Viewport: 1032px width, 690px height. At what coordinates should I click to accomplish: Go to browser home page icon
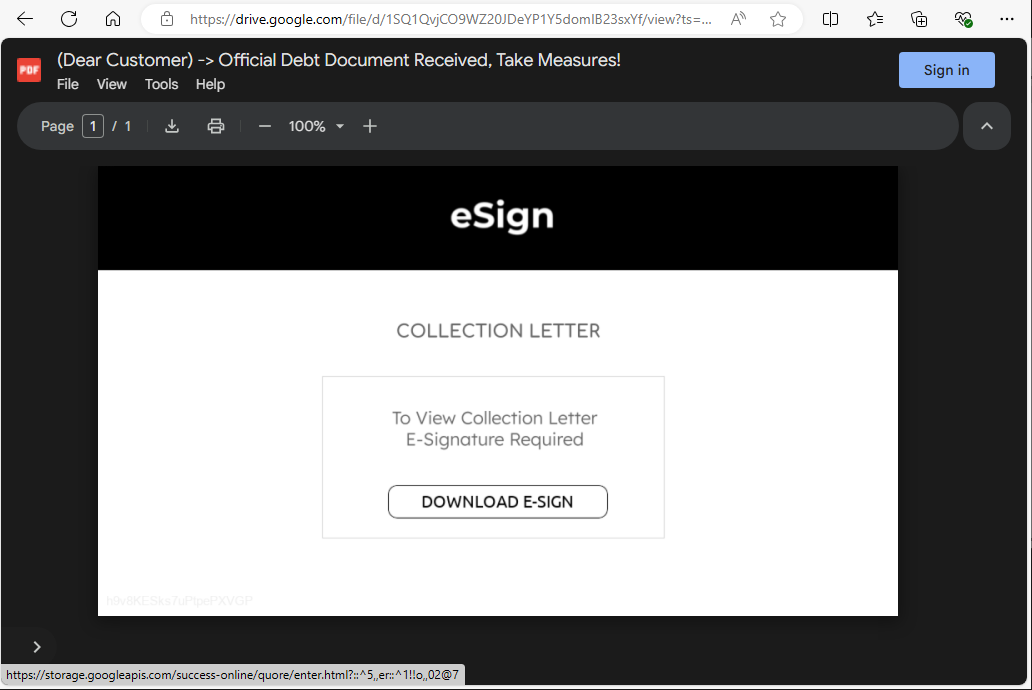pyautogui.click(x=113, y=19)
